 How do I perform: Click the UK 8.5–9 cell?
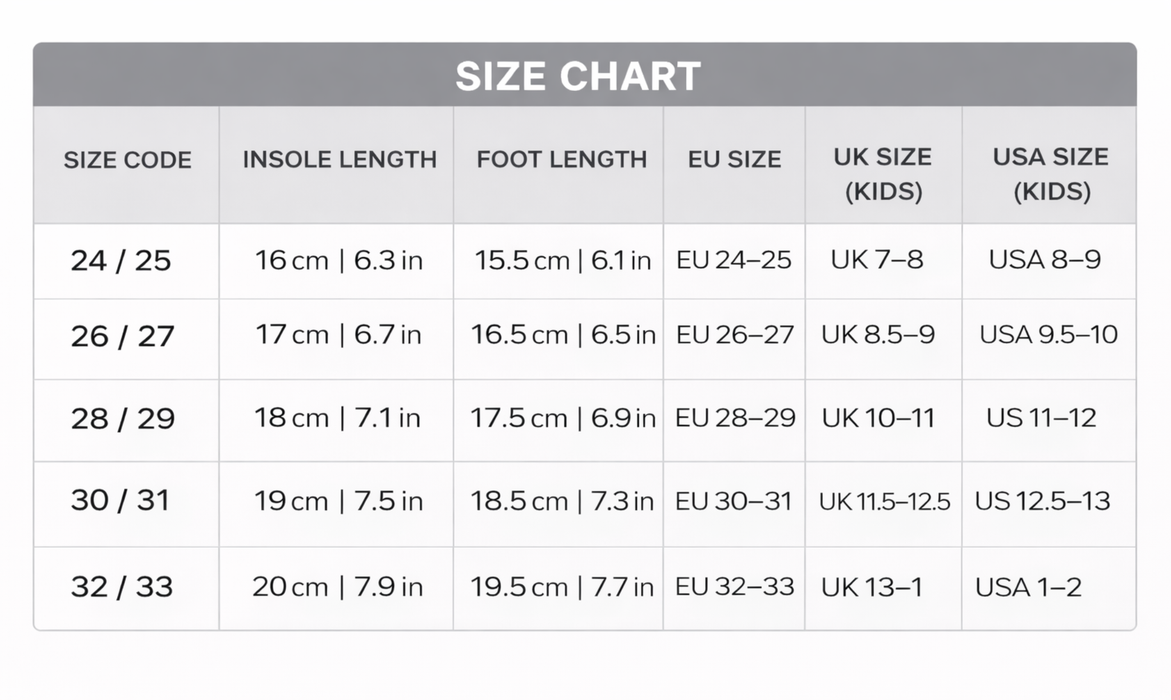click(x=878, y=335)
